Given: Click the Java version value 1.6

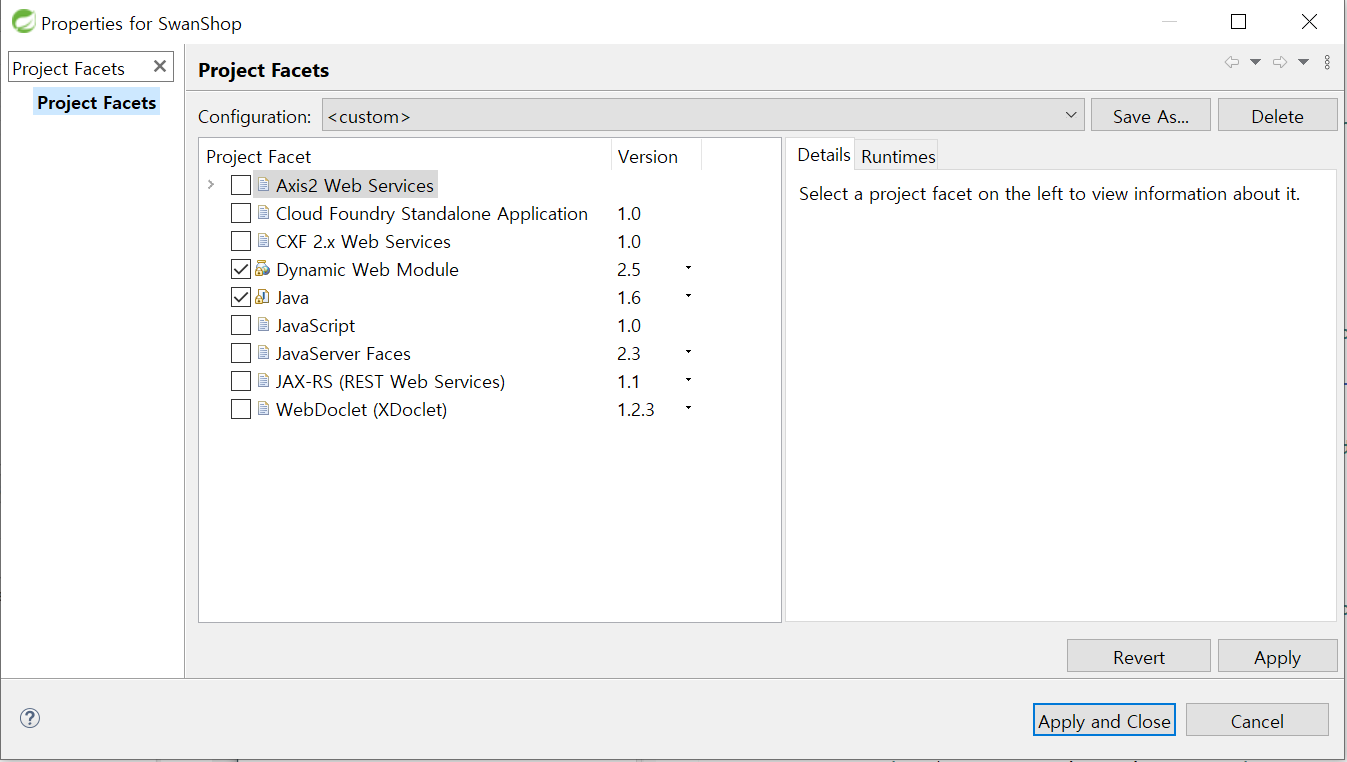Looking at the screenshot, I should pyautogui.click(x=629, y=297).
